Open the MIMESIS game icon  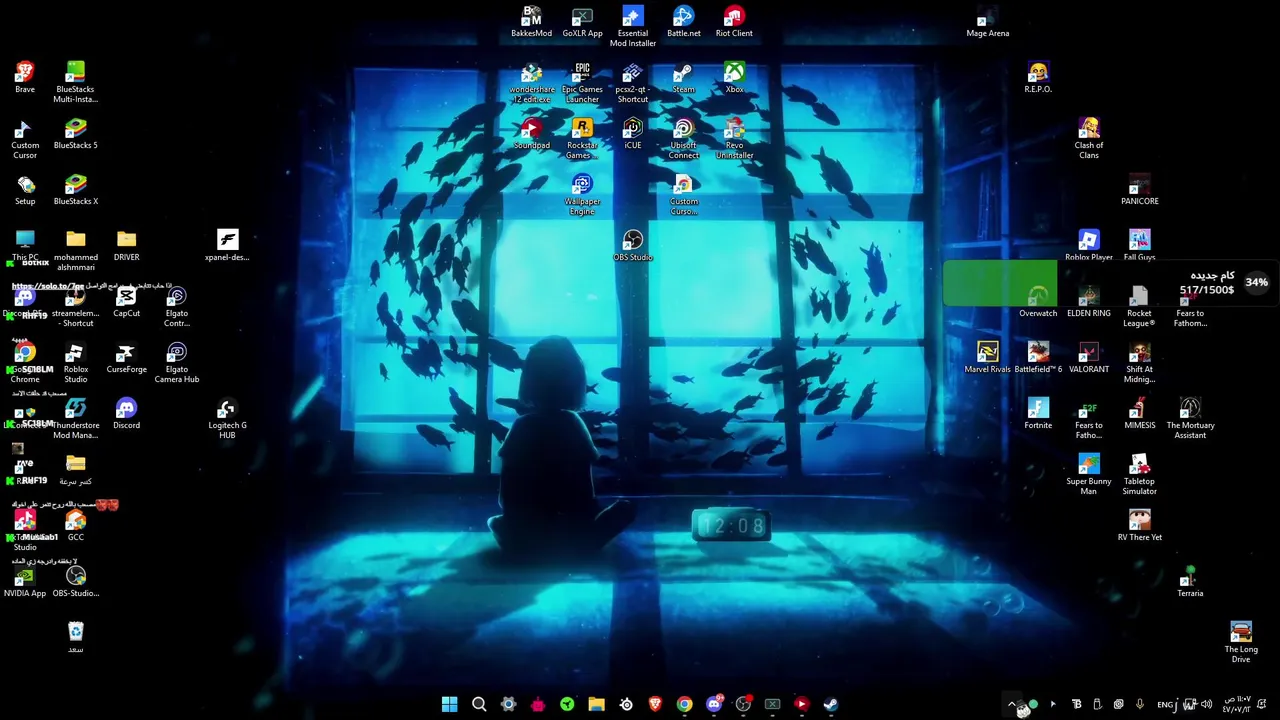(1139, 414)
